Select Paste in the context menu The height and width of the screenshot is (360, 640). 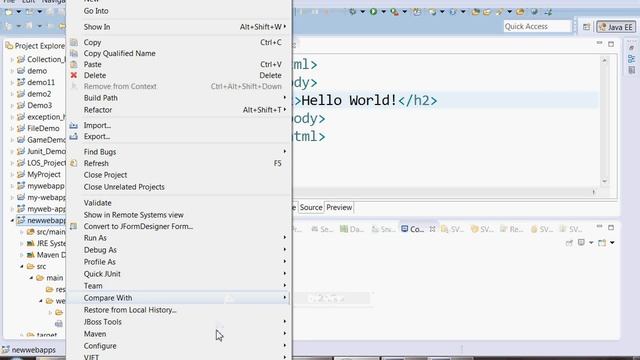(179, 64)
